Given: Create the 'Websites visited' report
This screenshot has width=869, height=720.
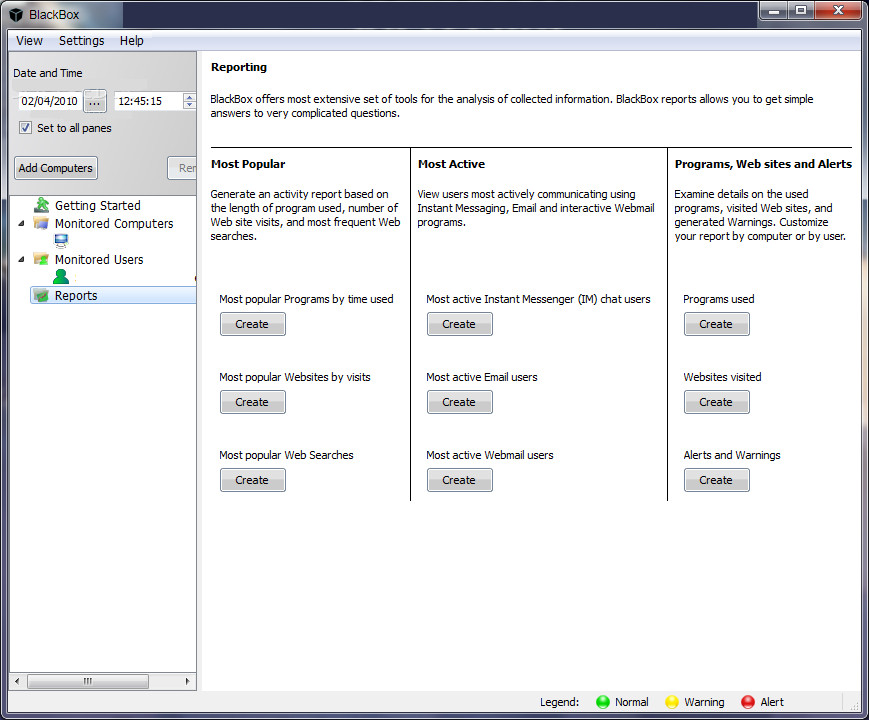Looking at the screenshot, I should pos(717,402).
